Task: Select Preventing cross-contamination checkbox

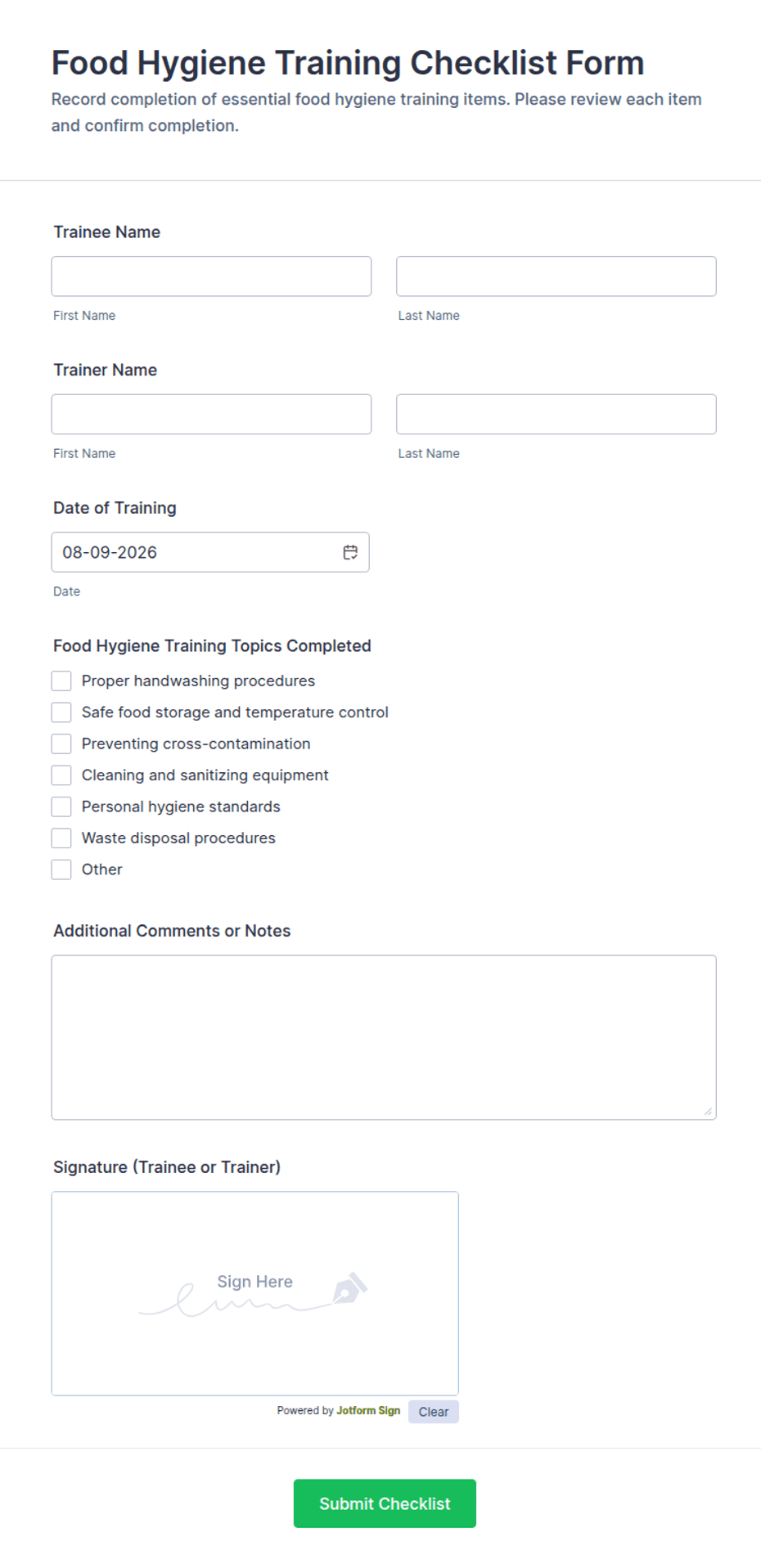Action: click(61, 744)
